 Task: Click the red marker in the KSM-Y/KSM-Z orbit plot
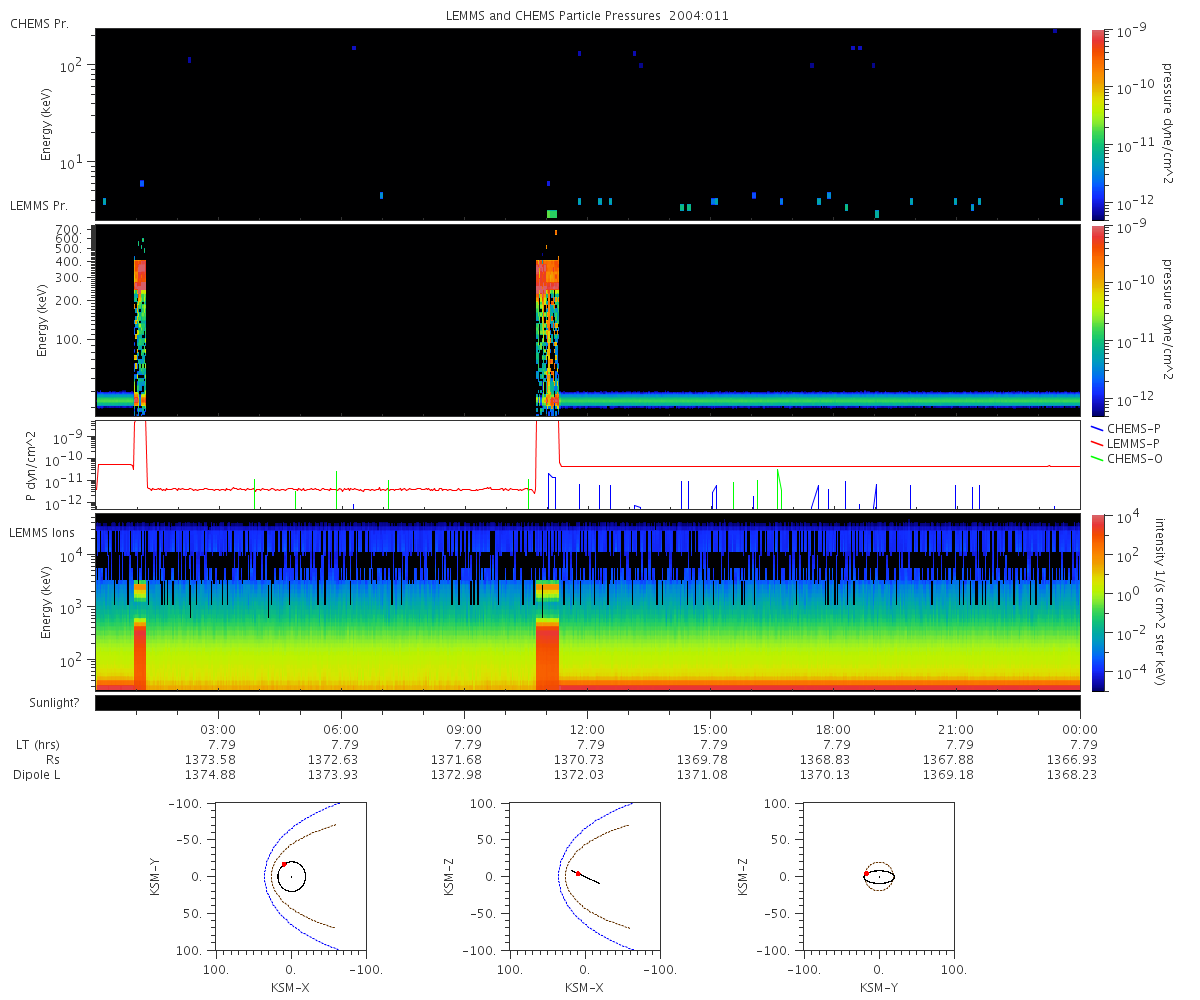(x=866, y=873)
